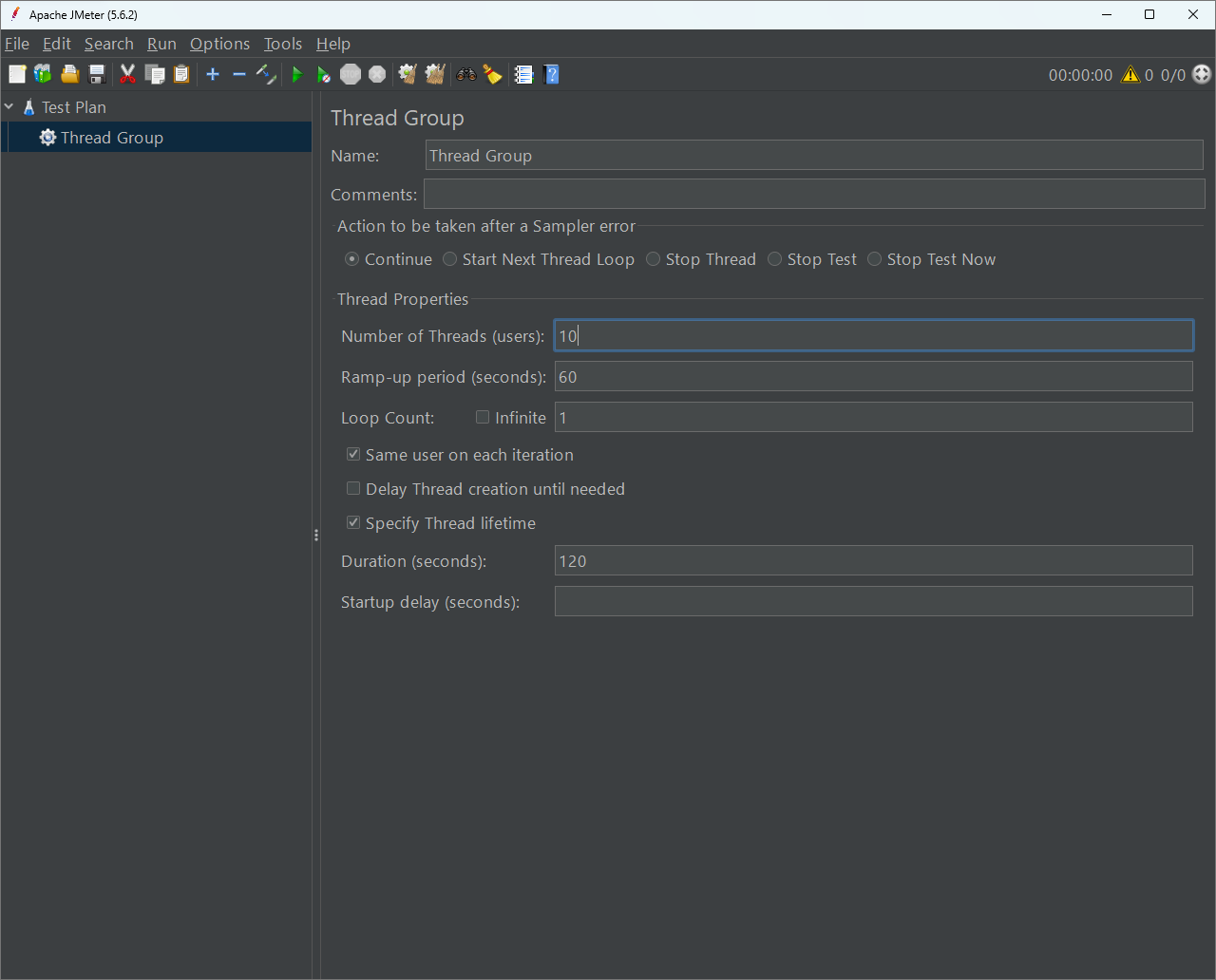This screenshot has width=1216, height=980.
Task: Open Search with the binoculars icon
Action: pos(465,74)
